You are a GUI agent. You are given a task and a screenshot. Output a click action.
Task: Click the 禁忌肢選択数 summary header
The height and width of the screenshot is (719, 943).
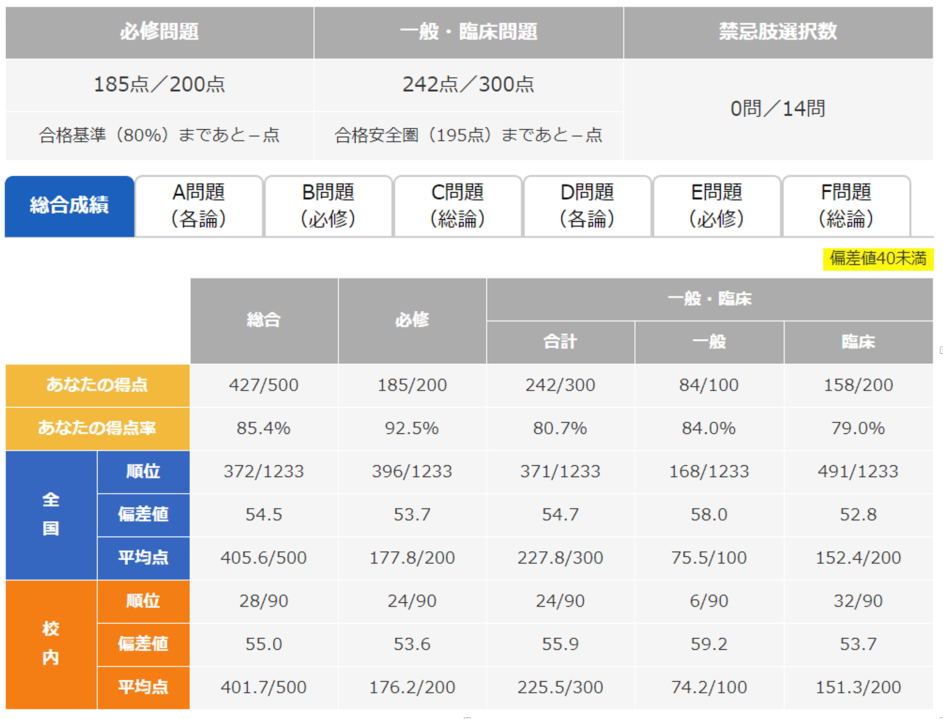pyautogui.click(x=778, y=32)
